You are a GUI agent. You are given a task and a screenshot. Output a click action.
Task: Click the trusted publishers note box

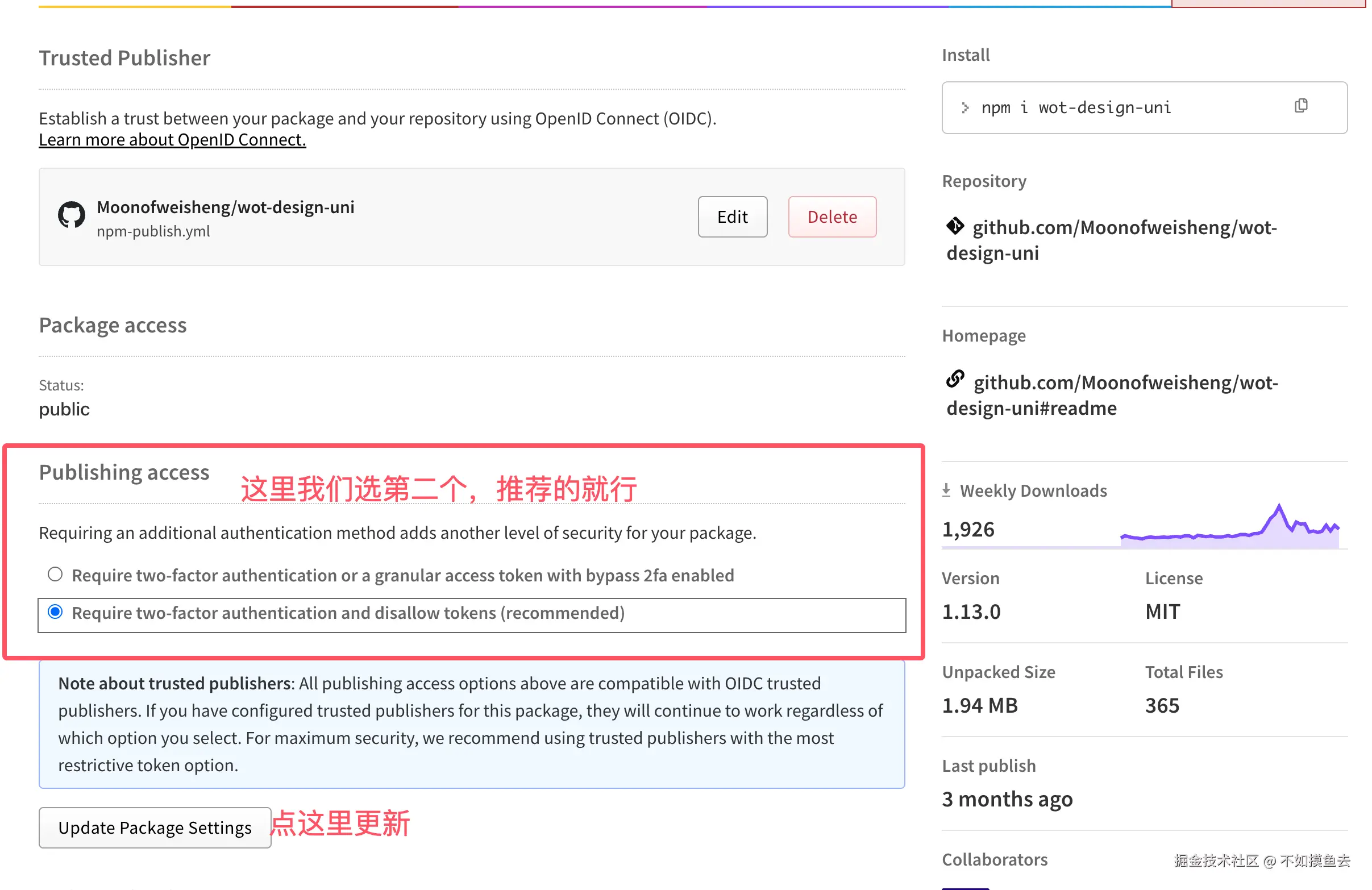coord(472,724)
